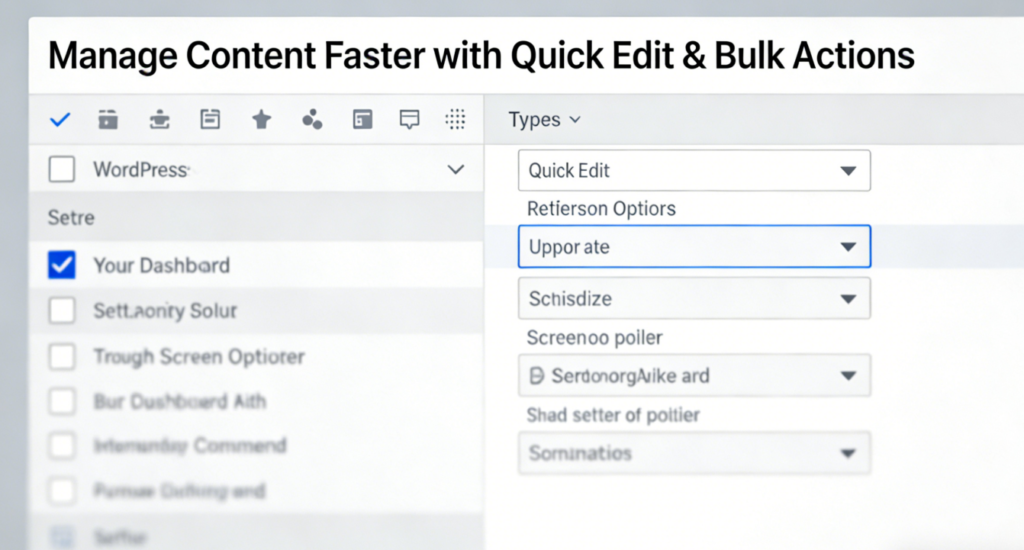1024x550 pixels.
Task: Click the document page toolbar icon
Action: pyautogui.click(x=210, y=120)
